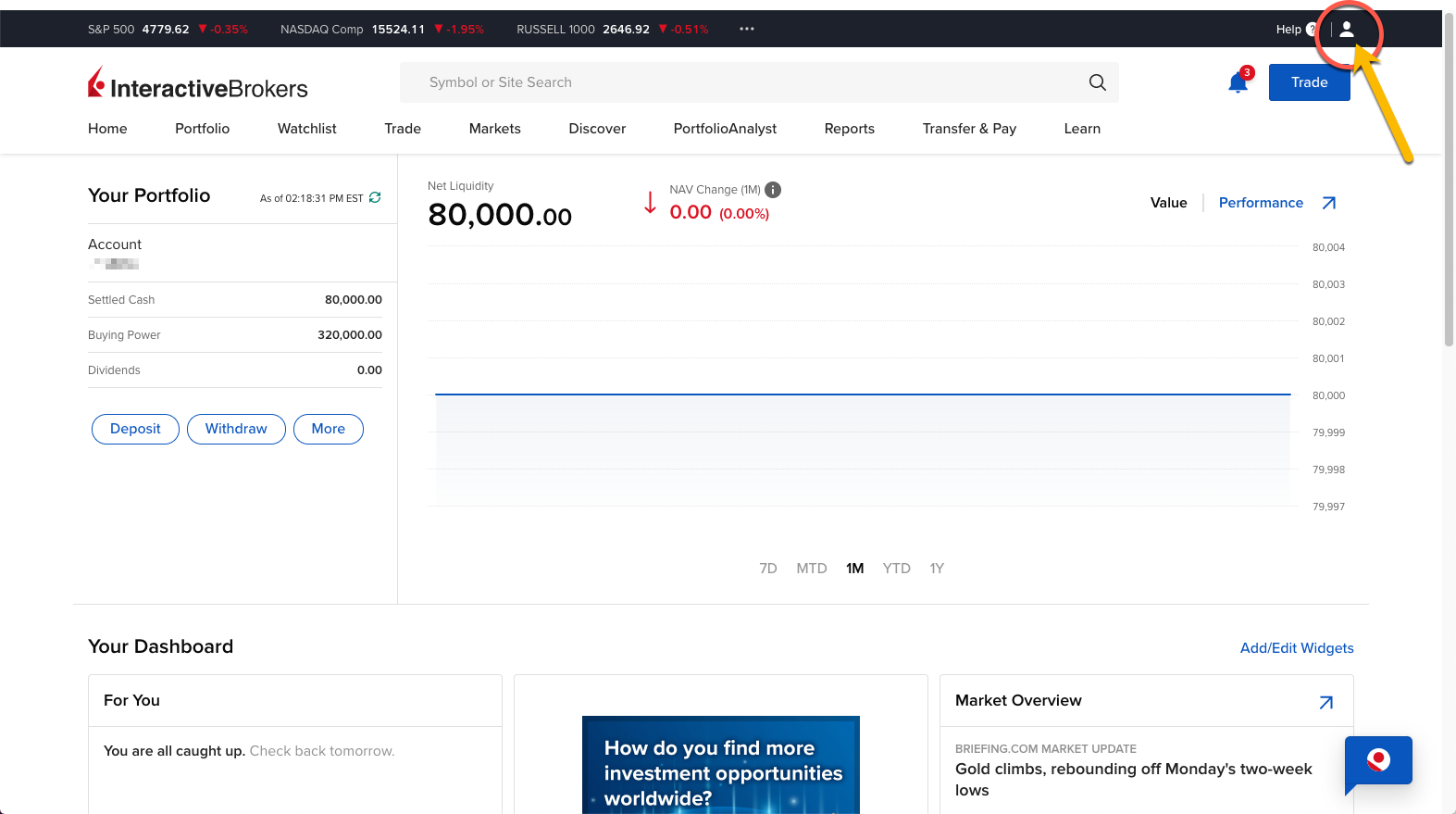This screenshot has width=1456, height=814.
Task: Open the More account options
Action: click(329, 429)
